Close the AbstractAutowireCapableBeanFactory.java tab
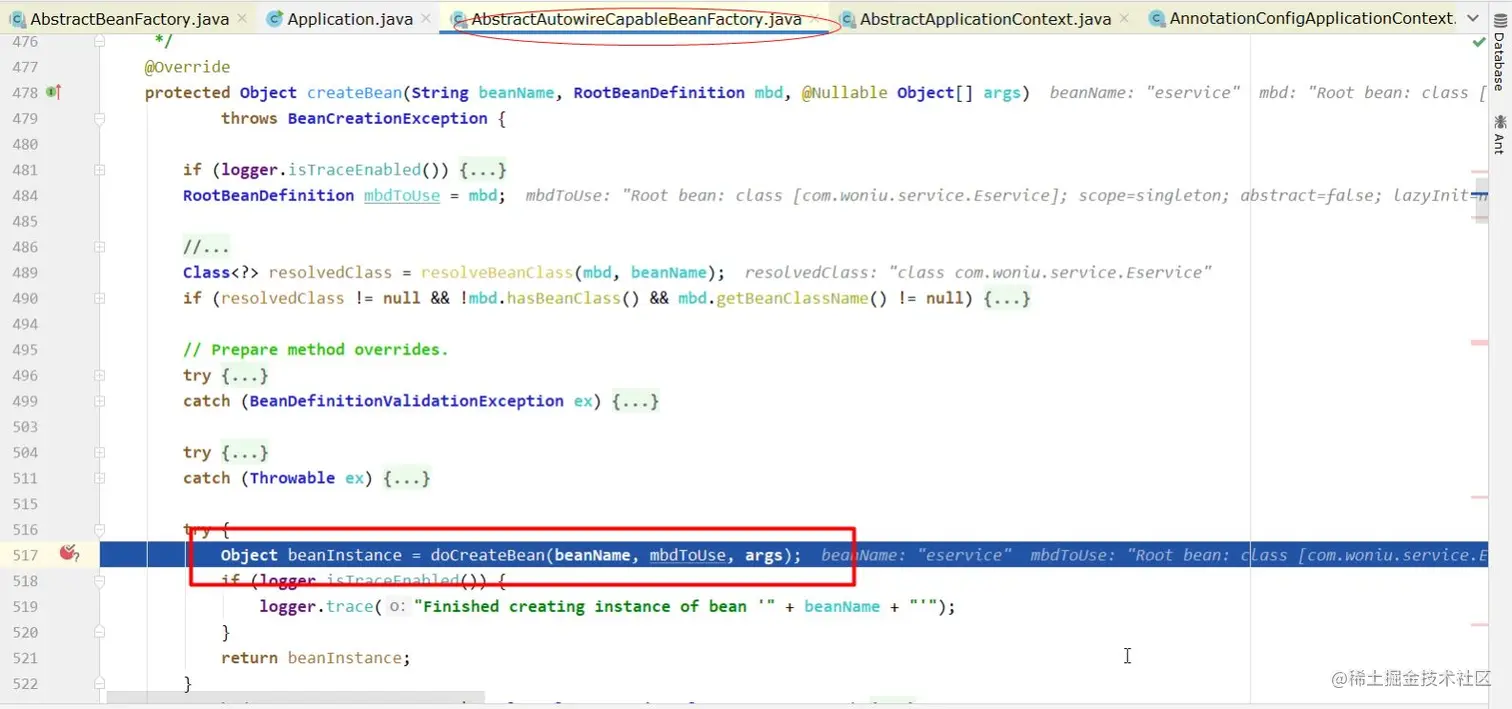 [815, 19]
